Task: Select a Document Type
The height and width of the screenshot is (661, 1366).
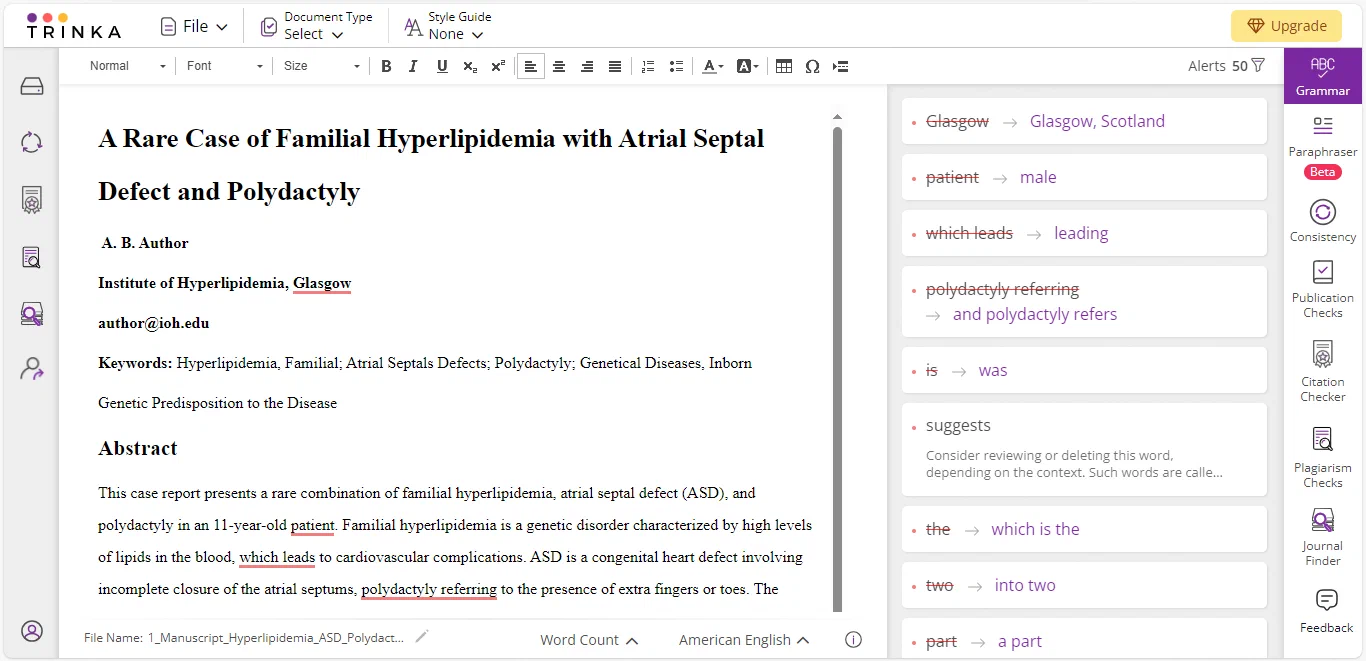Action: pyautogui.click(x=316, y=26)
